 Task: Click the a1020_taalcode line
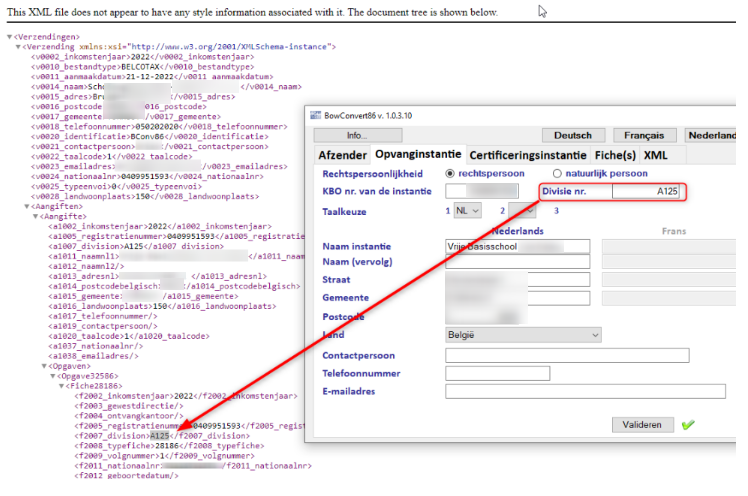point(128,336)
